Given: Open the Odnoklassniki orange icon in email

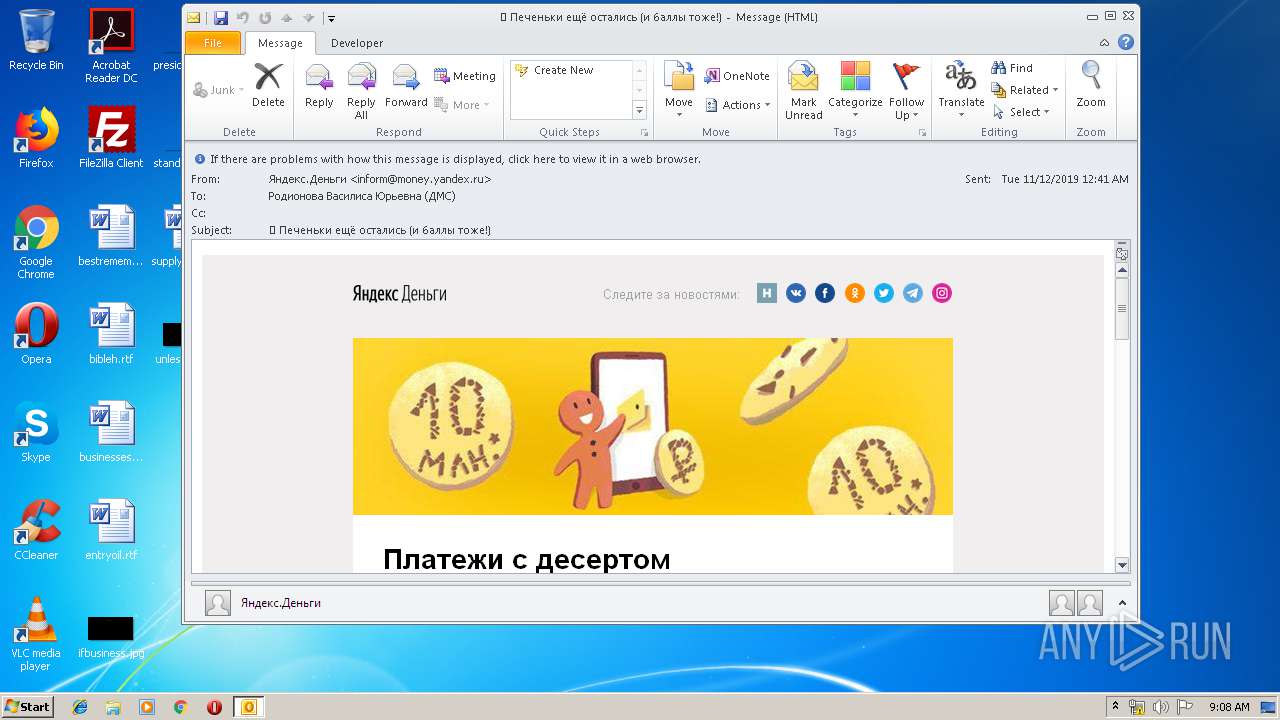Looking at the screenshot, I should [854, 293].
